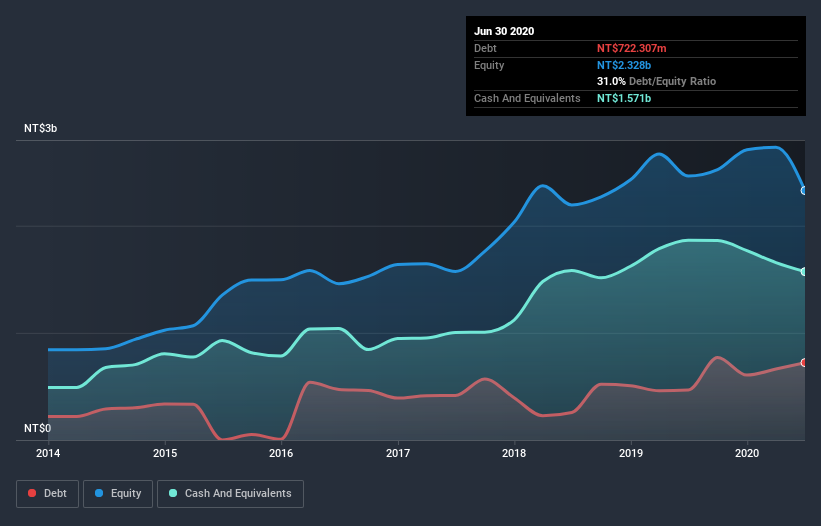
Task: Click the 2020 x-axis label
Action: pos(747,453)
